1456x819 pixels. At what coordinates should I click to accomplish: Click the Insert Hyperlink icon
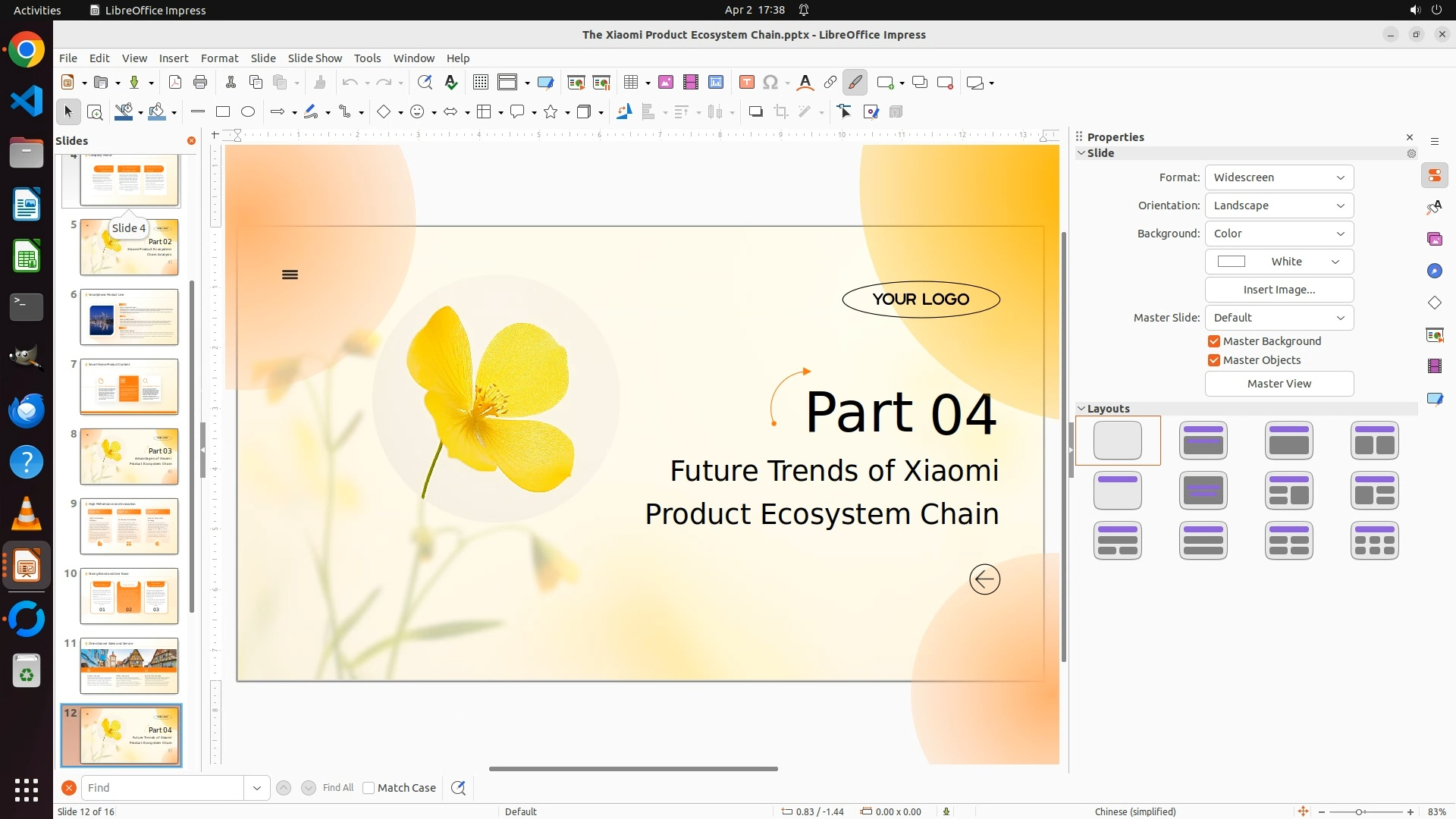click(x=830, y=82)
